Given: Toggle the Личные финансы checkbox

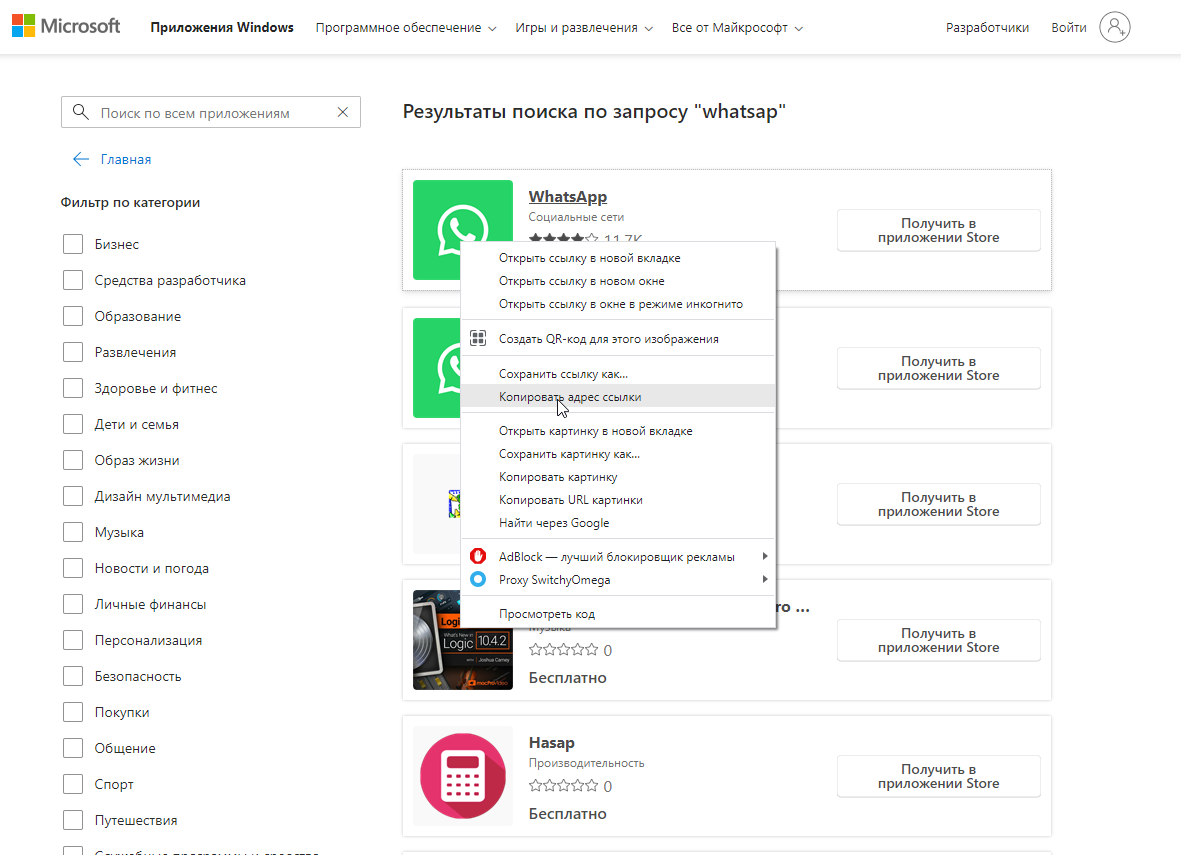Looking at the screenshot, I should point(73,604).
